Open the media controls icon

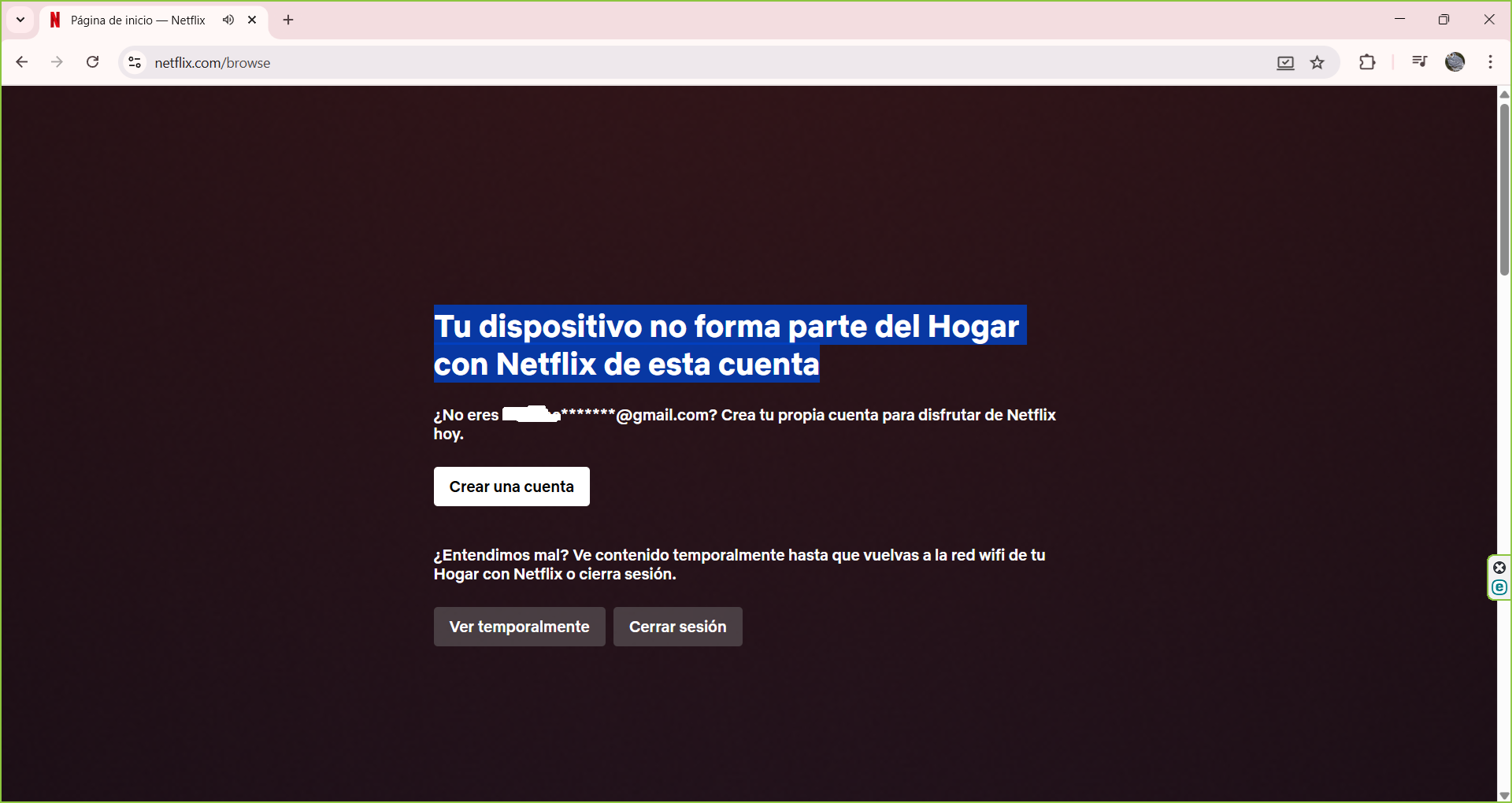click(x=1419, y=62)
